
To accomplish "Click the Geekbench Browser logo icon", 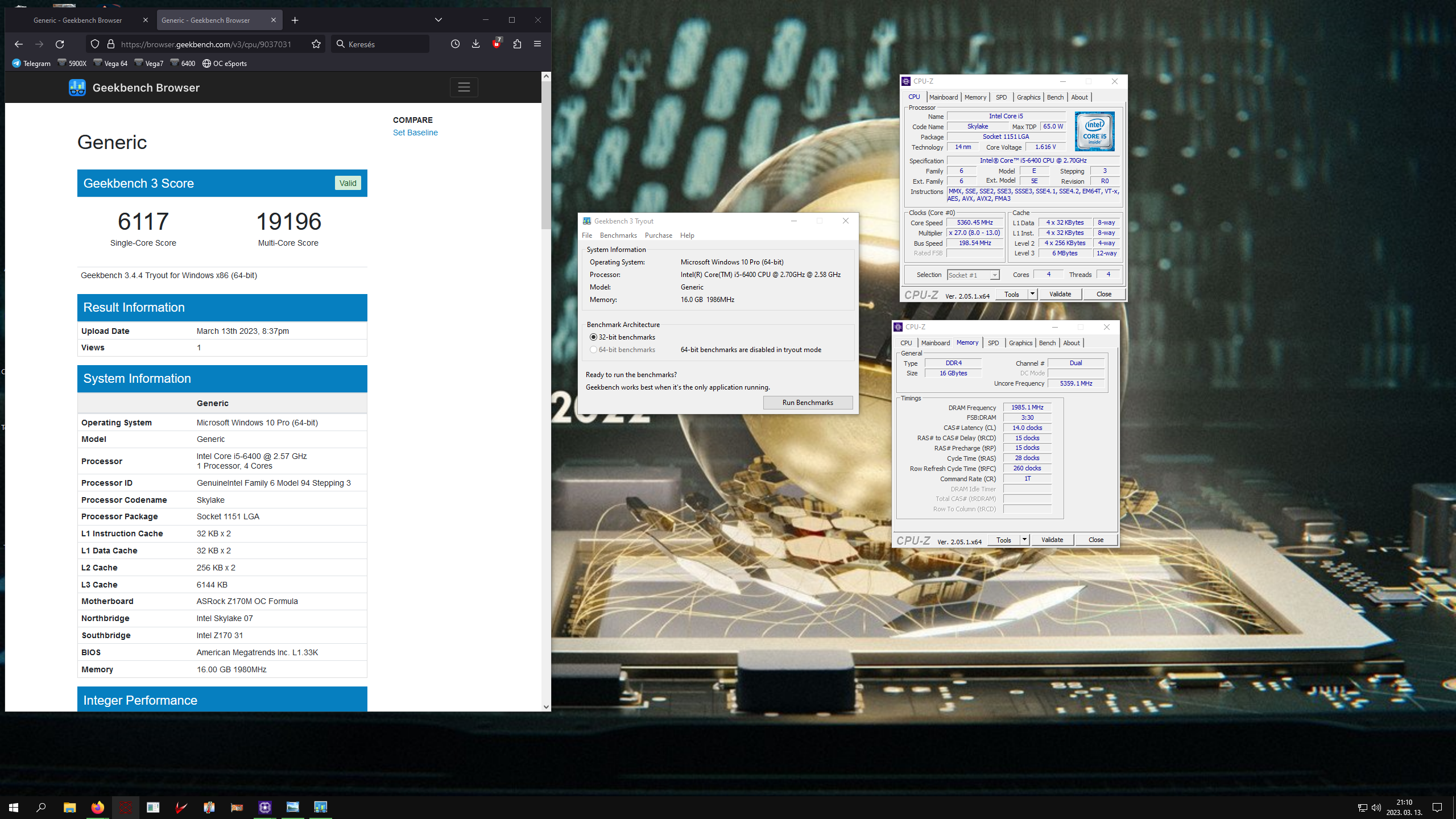I will [77, 88].
